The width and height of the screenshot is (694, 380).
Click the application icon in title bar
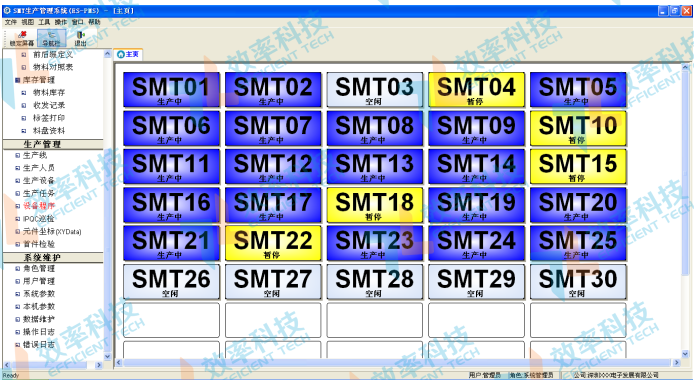click(7, 11)
